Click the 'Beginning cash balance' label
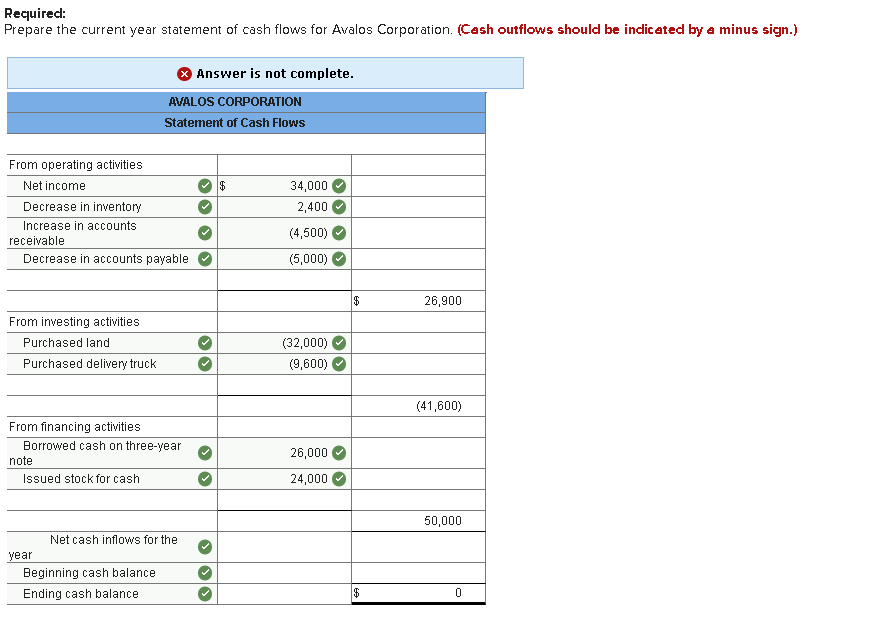This screenshot has height=617, width=885. click(x=89, y=573)
